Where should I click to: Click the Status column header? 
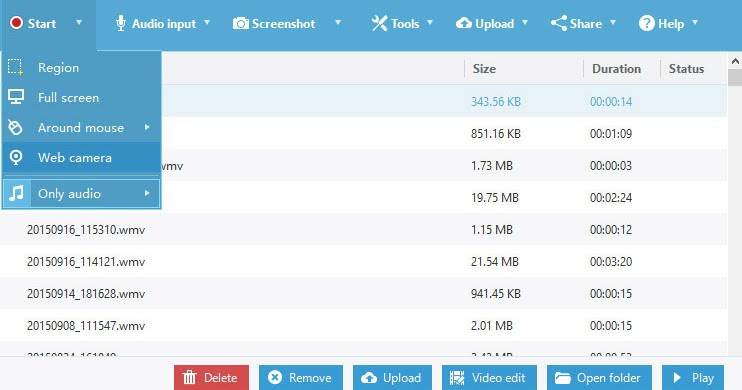pos(686,69)
